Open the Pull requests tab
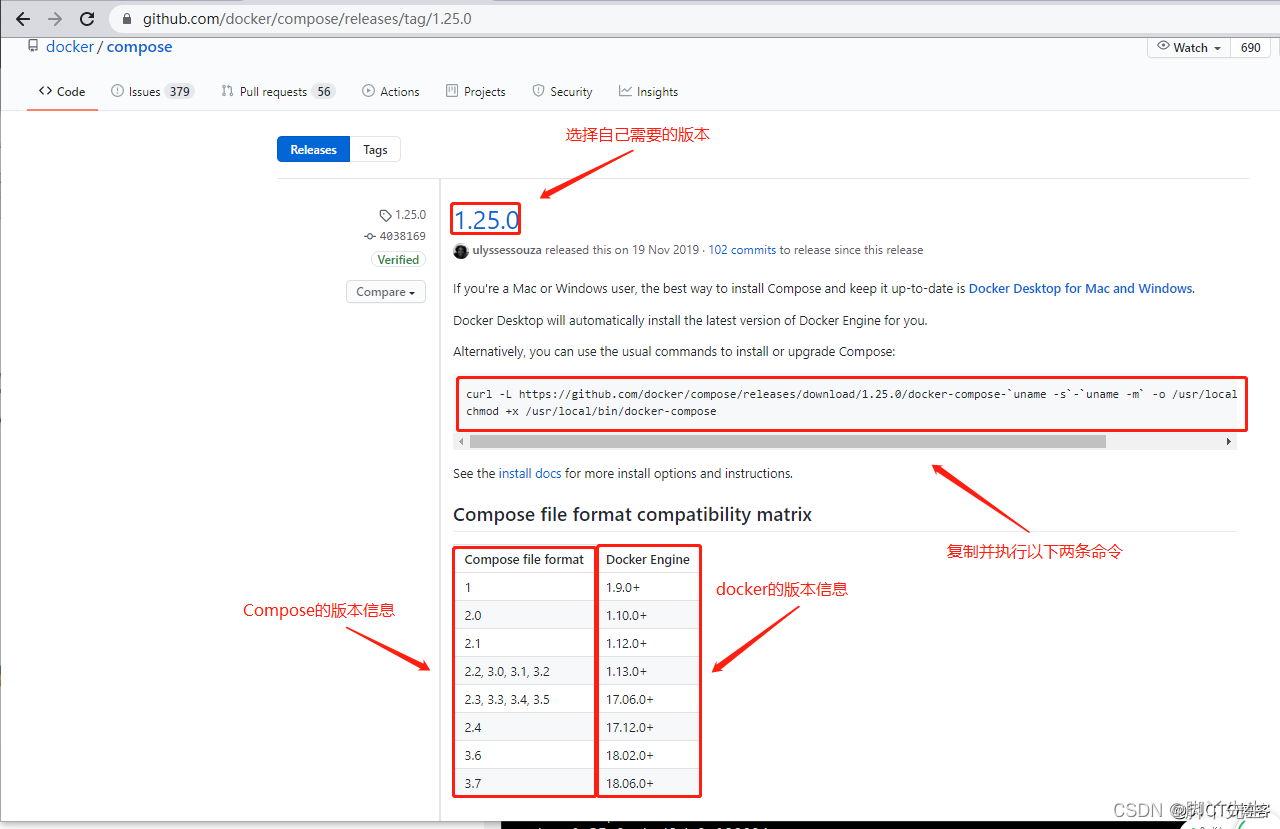The image size is (1280, 829). [x=278, y=91]
